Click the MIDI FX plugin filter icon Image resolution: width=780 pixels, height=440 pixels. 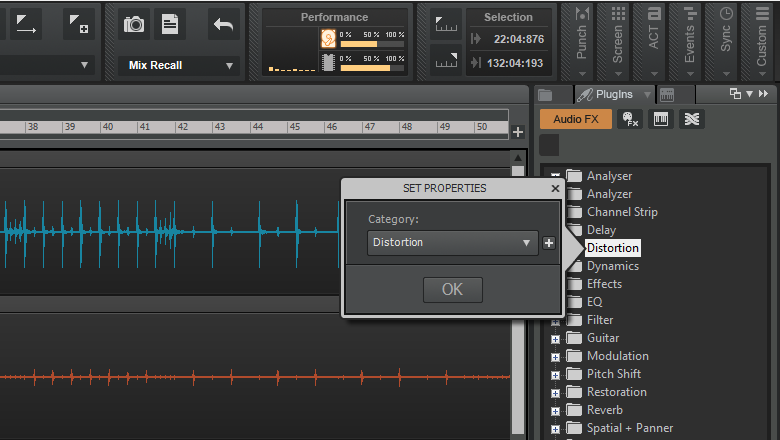tap(630, 119)
